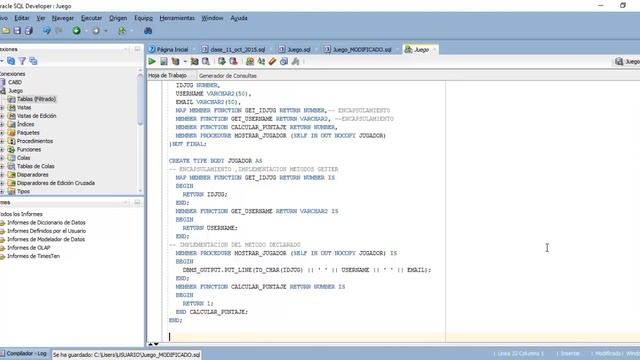Switch to the Juego.sql tab

point(295,49)
